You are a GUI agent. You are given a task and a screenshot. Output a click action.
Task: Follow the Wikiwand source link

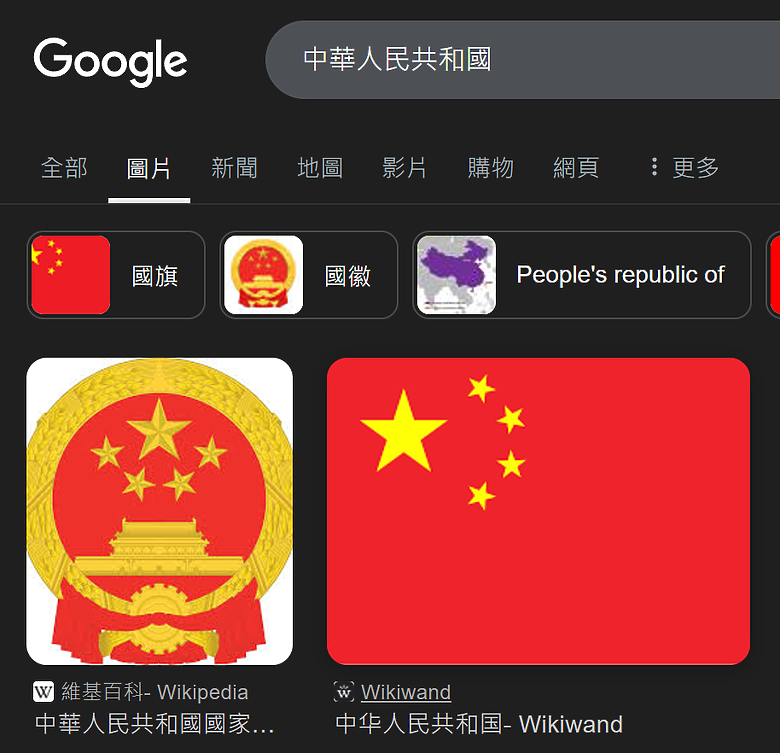pyautogui.click(x=406, y=692)
